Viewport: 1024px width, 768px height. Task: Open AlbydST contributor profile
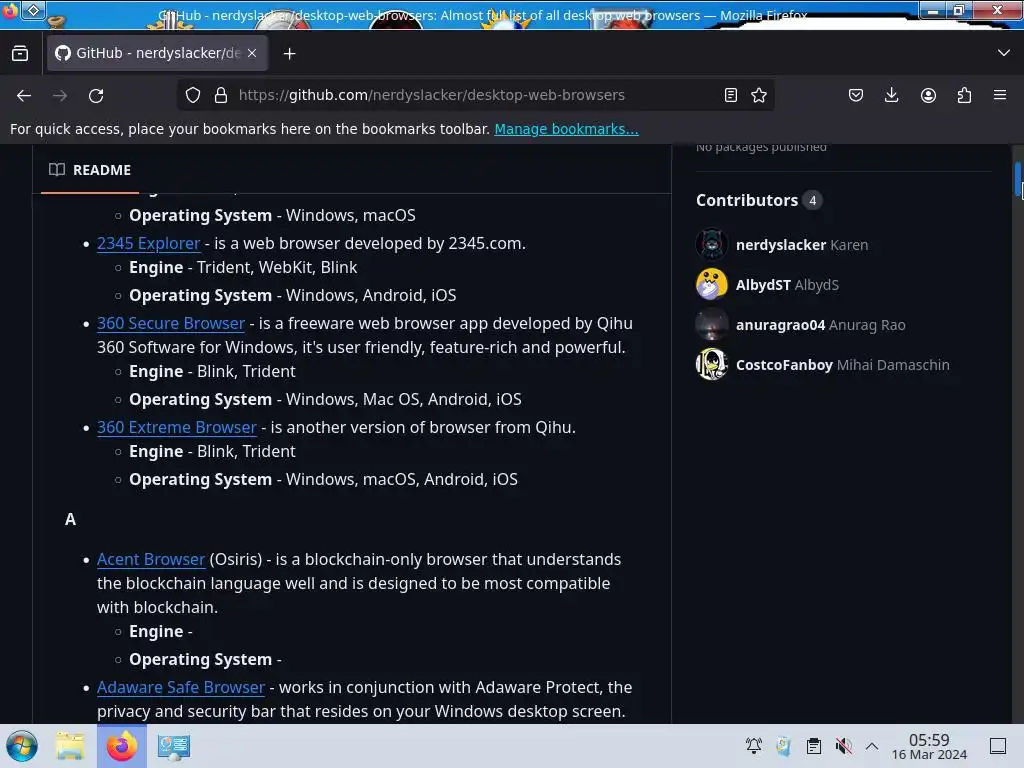click(x=763, y=285)
